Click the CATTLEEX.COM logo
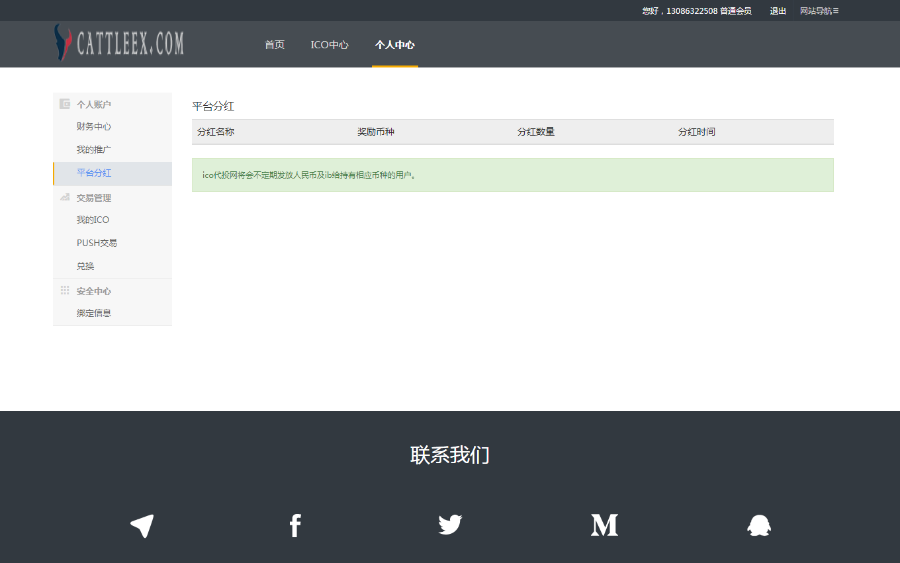 [119, 42]
